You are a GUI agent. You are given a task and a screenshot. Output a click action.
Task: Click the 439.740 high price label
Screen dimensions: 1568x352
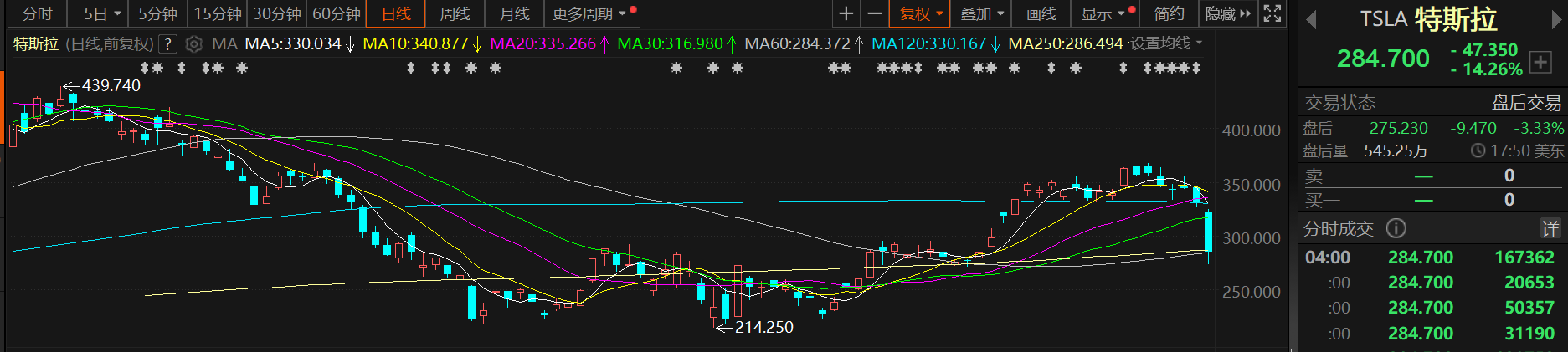111,85
